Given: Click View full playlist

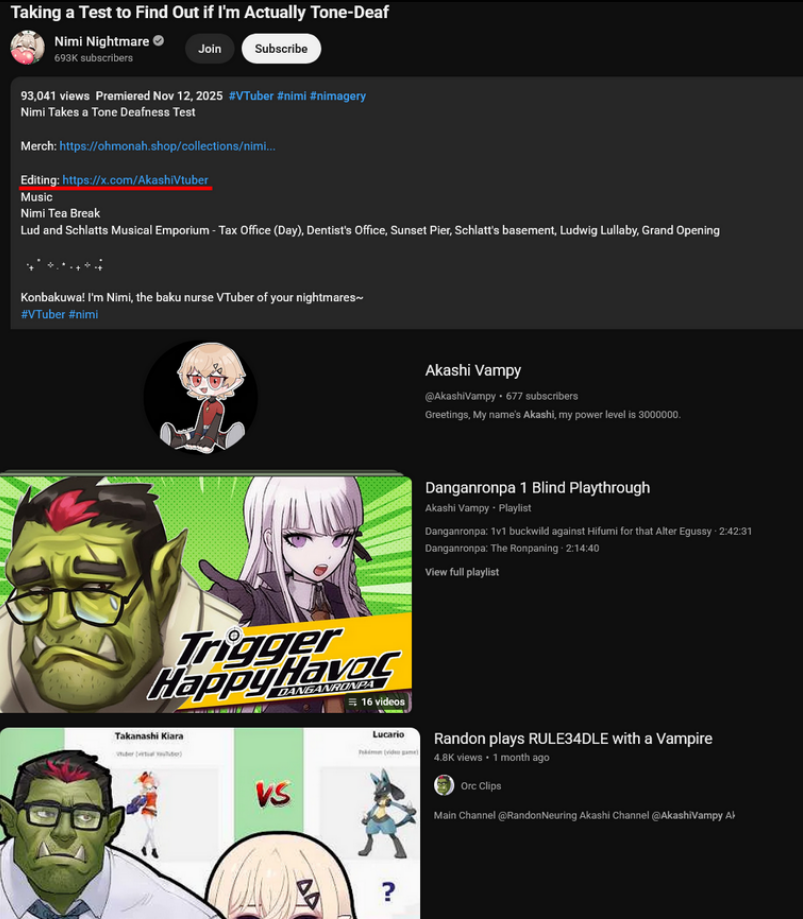Looking at the screenshot, I should click(x=462, y=572).
